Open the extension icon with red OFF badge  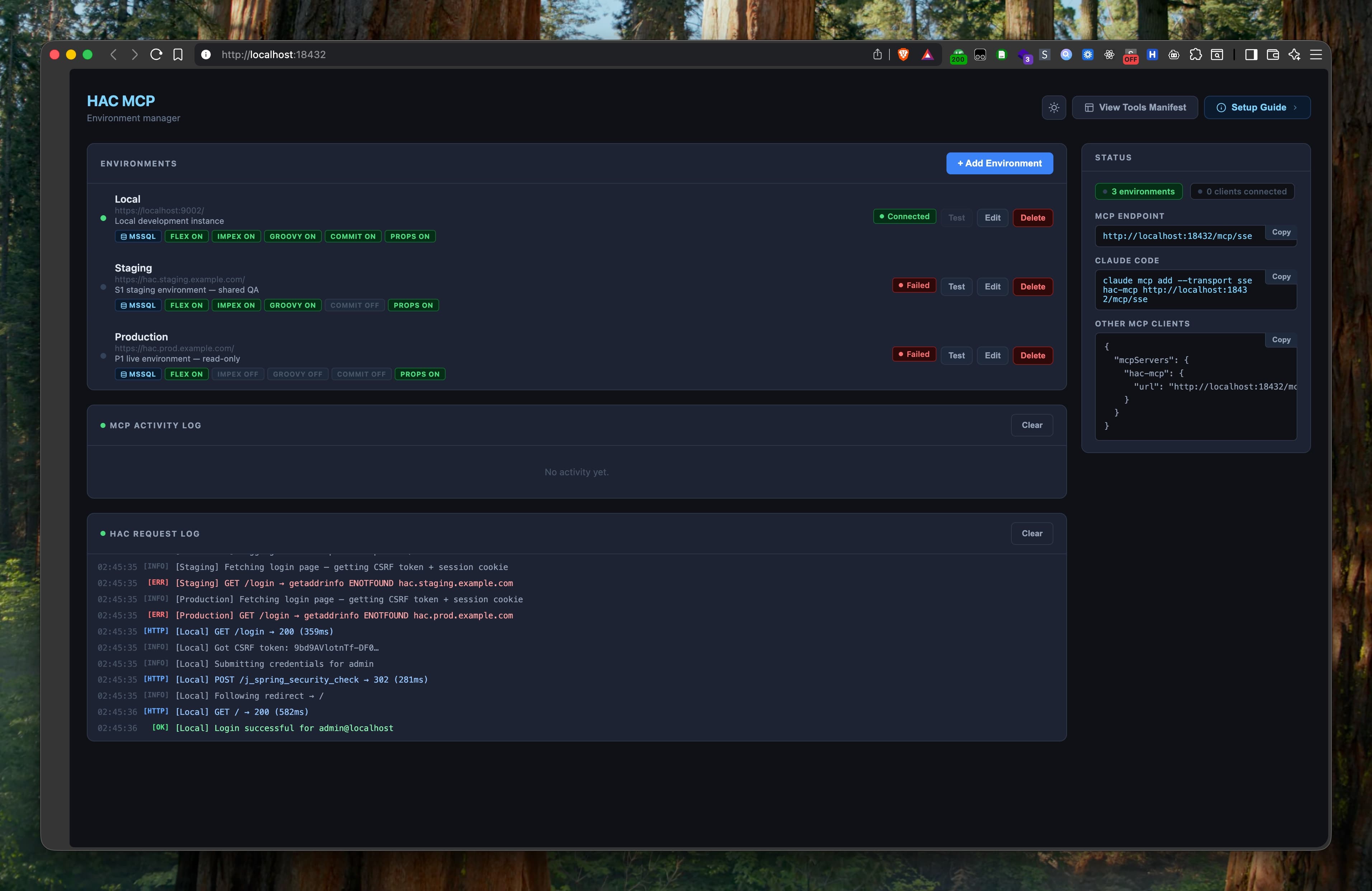(1131, 55)
